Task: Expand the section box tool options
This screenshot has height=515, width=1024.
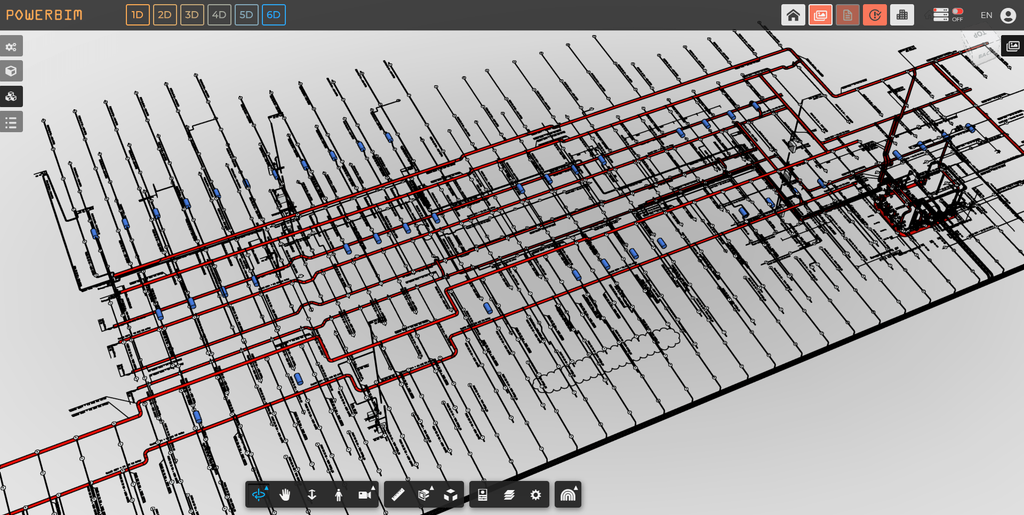Action: pyautogui.click(x=432, y=487)
